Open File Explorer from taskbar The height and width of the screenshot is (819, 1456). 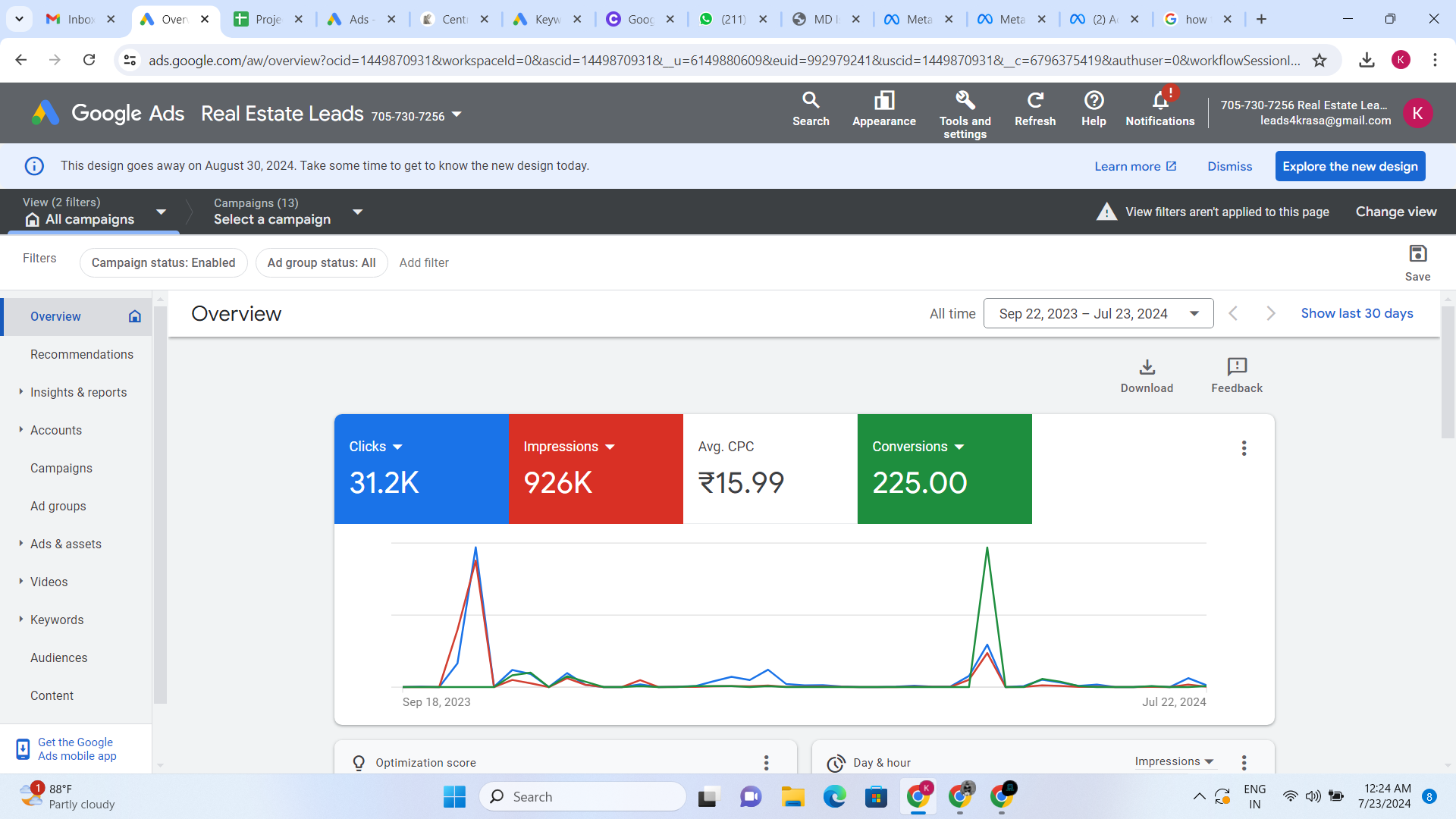793,796
